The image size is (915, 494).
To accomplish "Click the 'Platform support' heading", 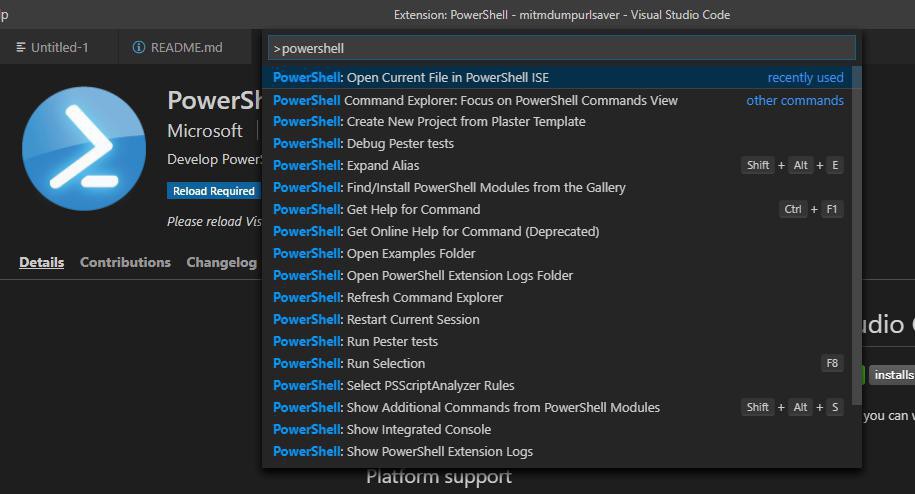I will (439, 477).
